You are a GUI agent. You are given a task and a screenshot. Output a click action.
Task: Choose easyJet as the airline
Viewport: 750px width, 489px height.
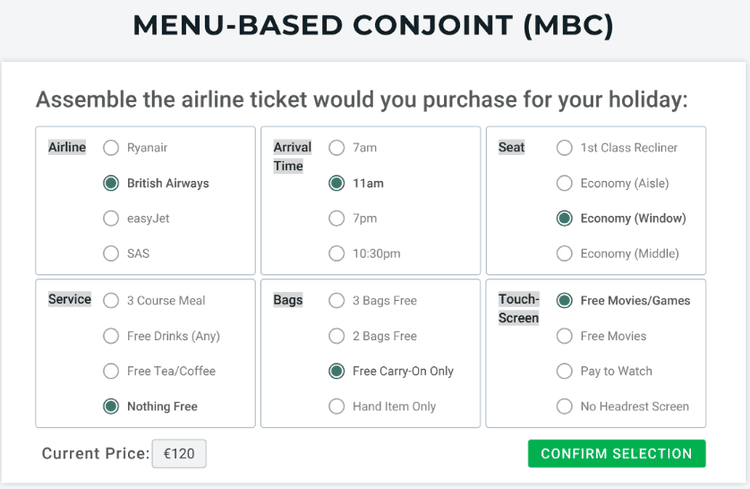(x=111, y=219)
